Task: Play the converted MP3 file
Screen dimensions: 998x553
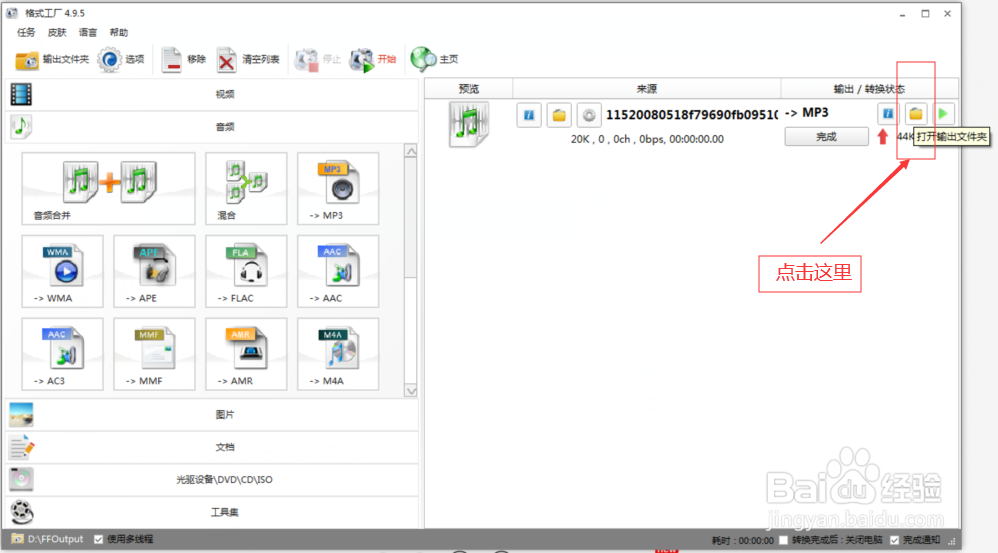Action: click(x=944, y=114)
